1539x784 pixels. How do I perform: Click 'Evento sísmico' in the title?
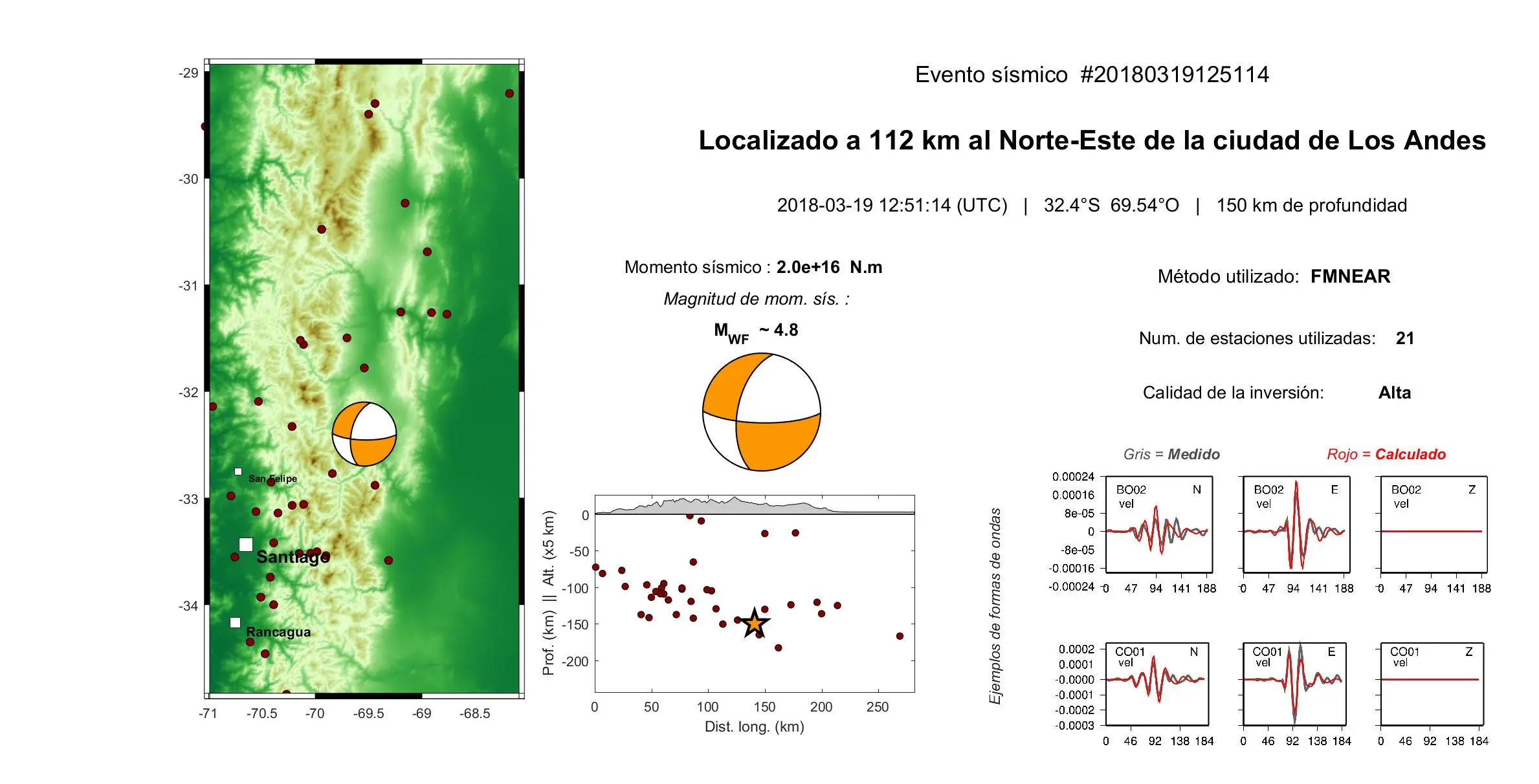click(x=991, y=74)
